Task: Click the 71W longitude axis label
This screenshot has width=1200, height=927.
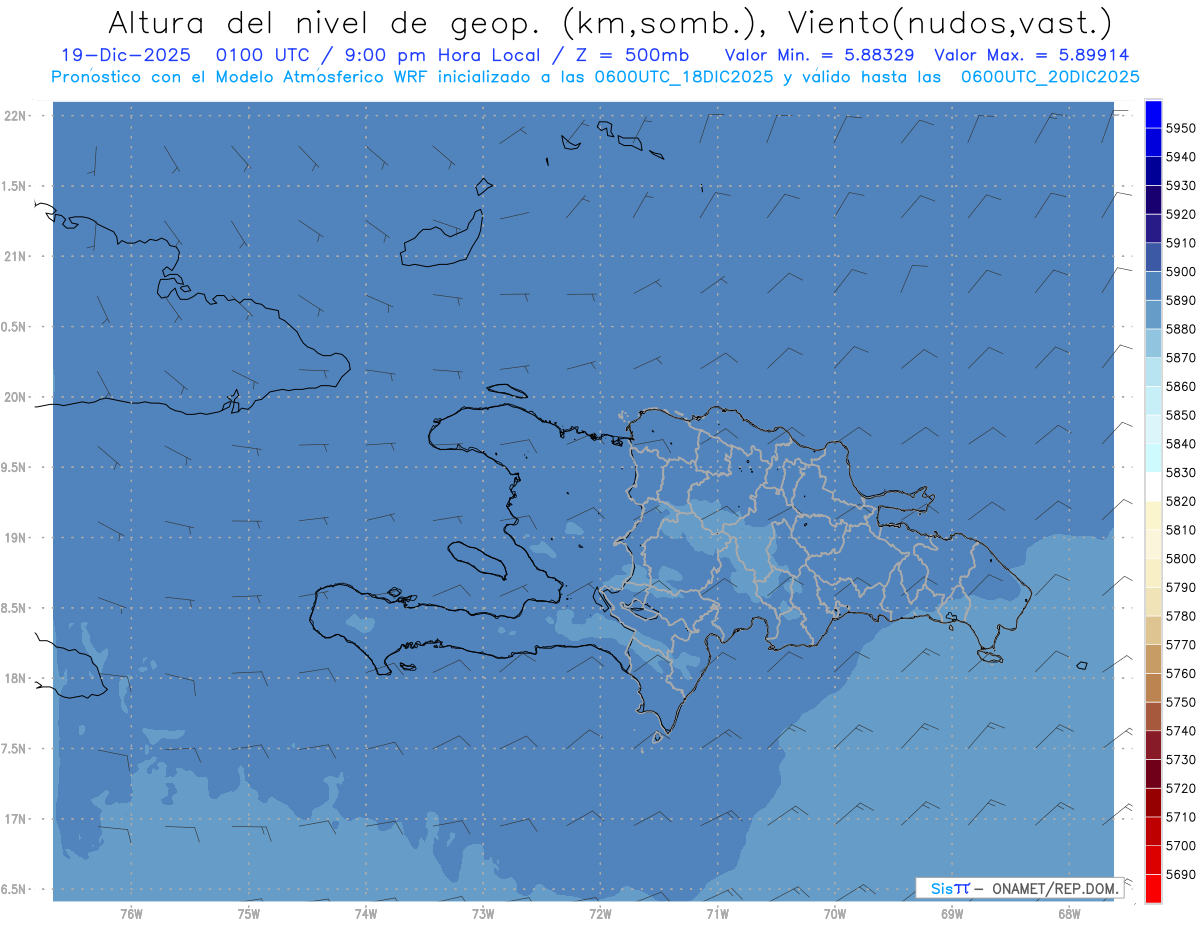Action: [x=717, y=913]
